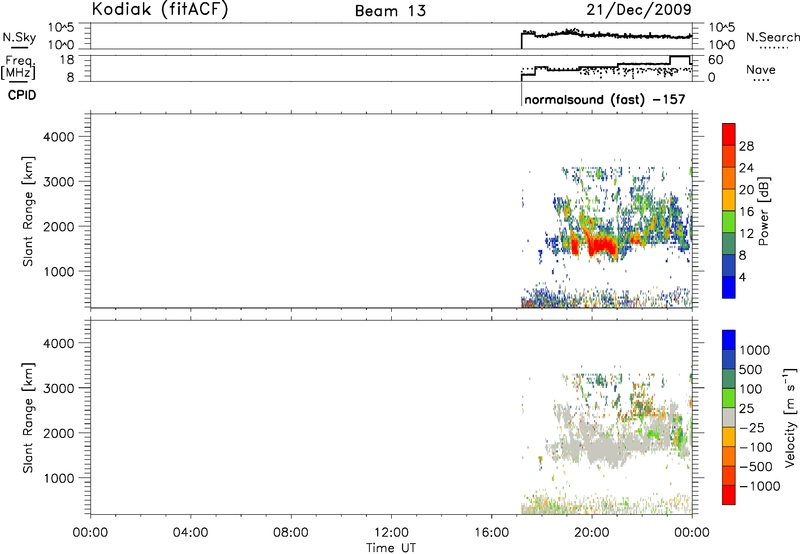This screenshot has width=800, height=554.
Task: Click the 'N.Sky' axis label
Action: 19,37
